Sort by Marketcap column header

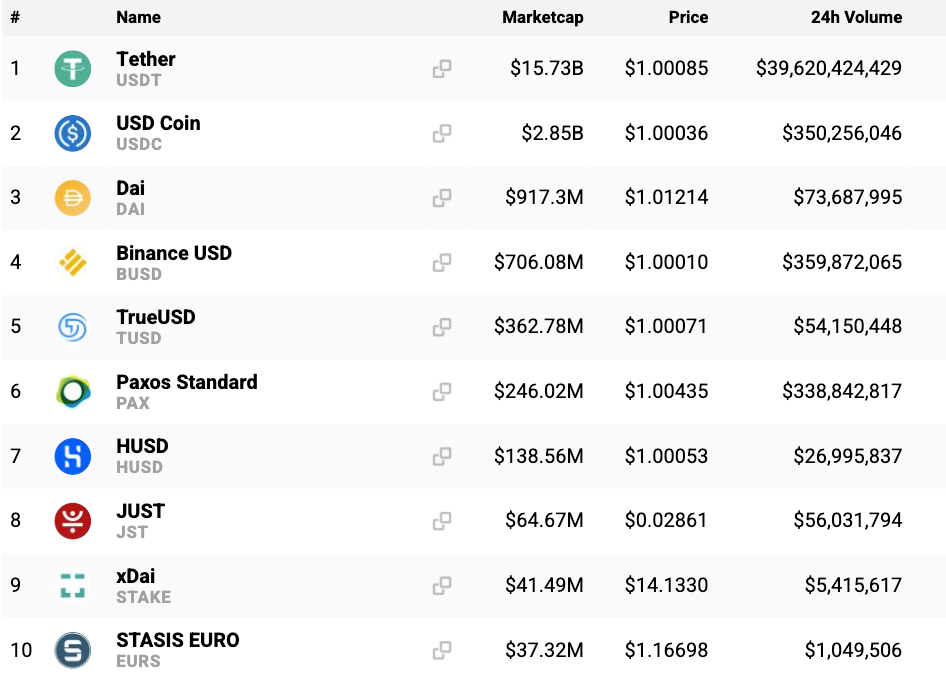click(542, 17)
